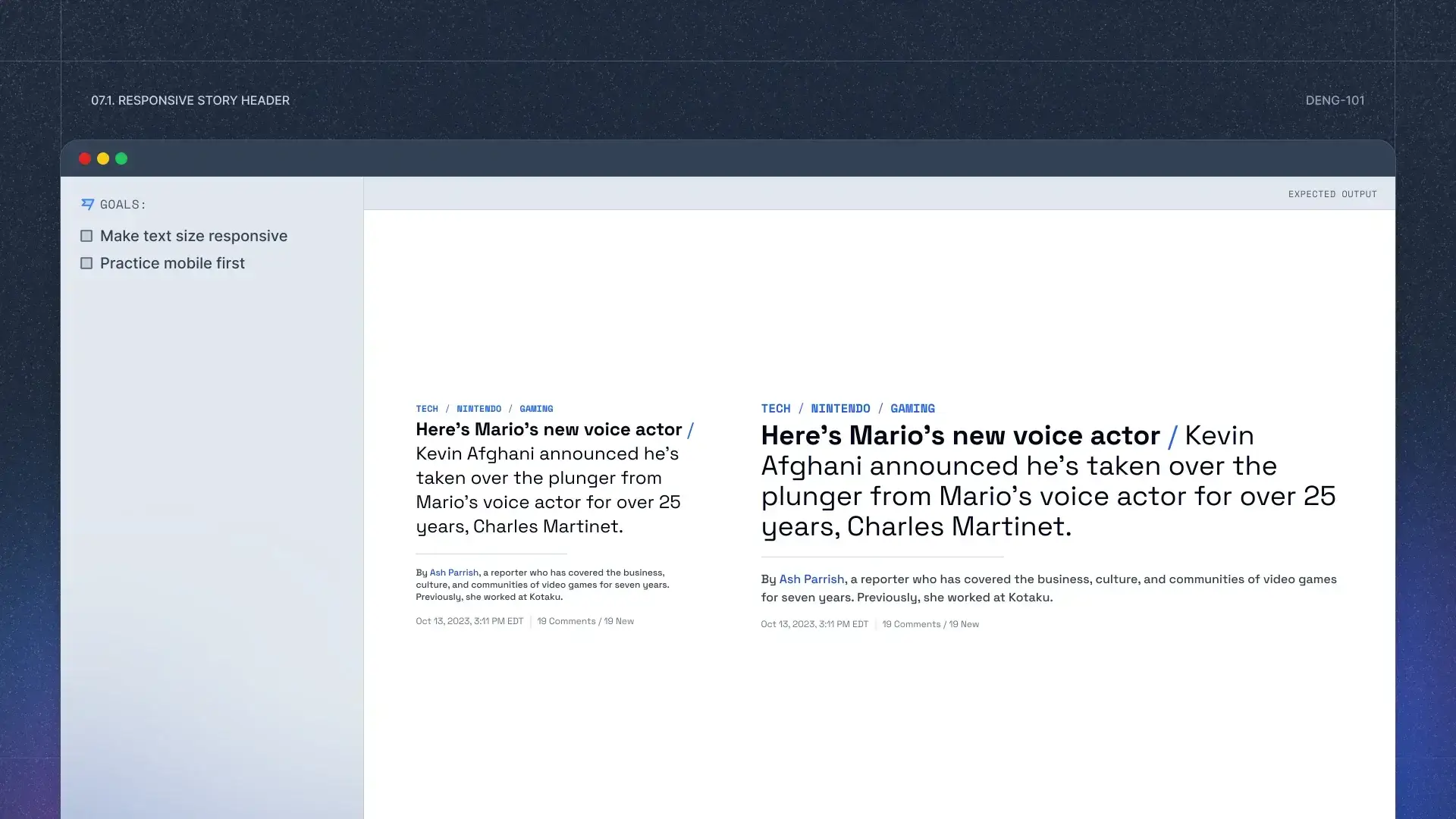This screenshot has height=819, width=1456.
Task: Click TECH category in small story header
Action: pyautogui.click(x=427, y=409)
